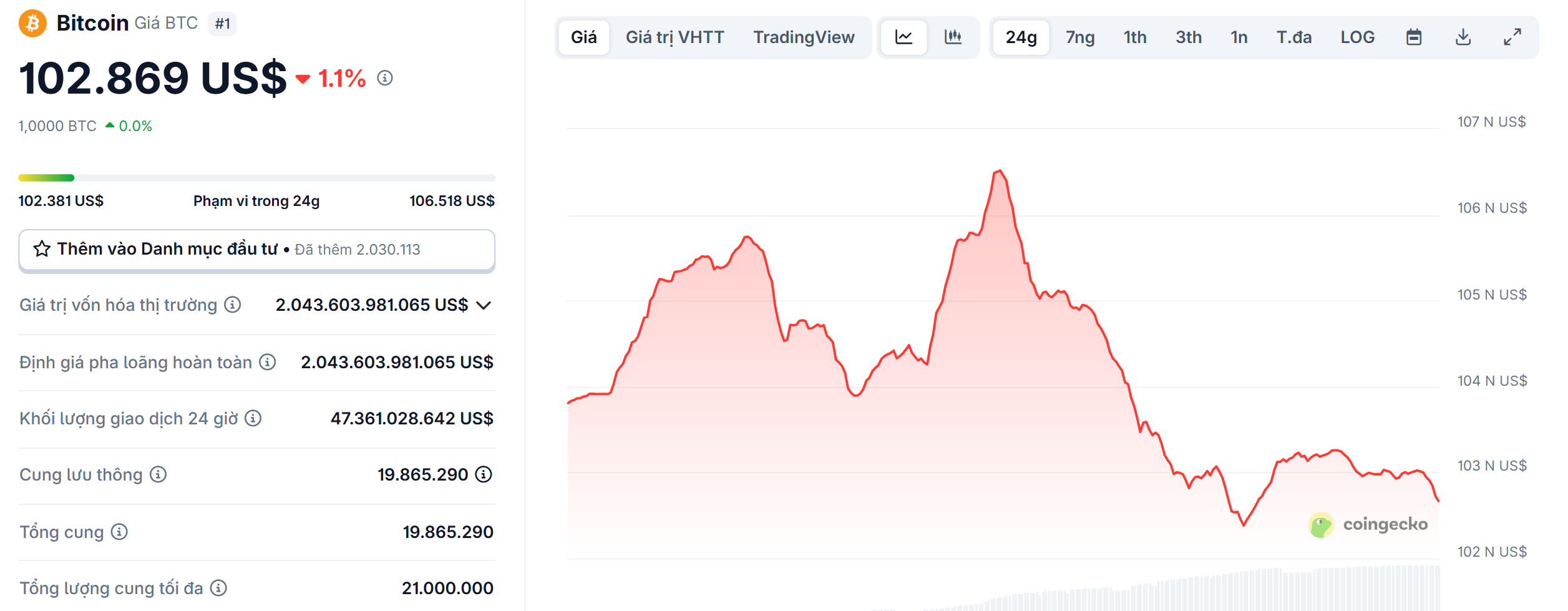Expand market cap value chevron
Image resolution: width=1568 pixels, height=611 pixels.
(x=484, y=305)
